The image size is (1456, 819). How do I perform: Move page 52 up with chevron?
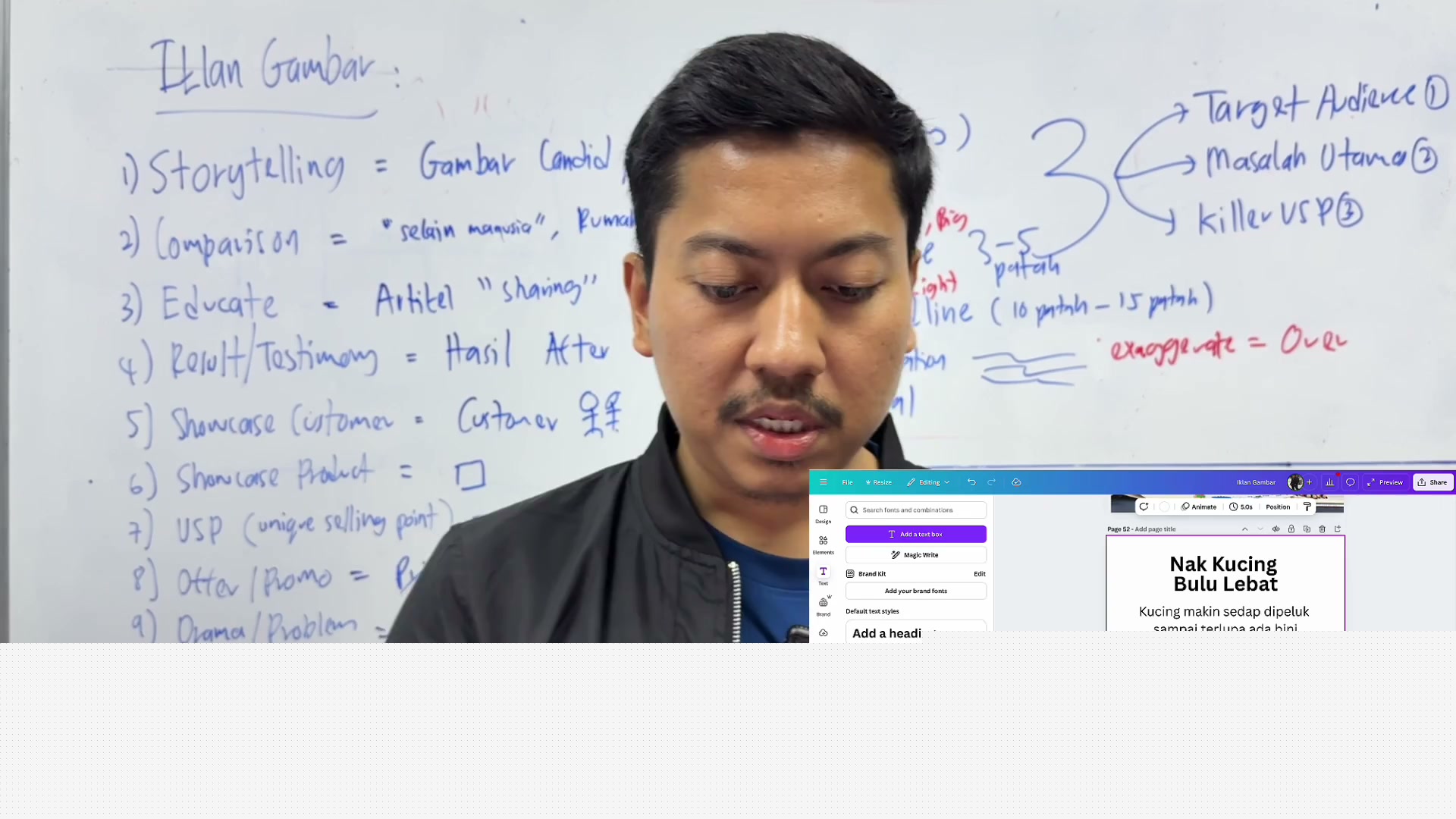click(1244, 529)
